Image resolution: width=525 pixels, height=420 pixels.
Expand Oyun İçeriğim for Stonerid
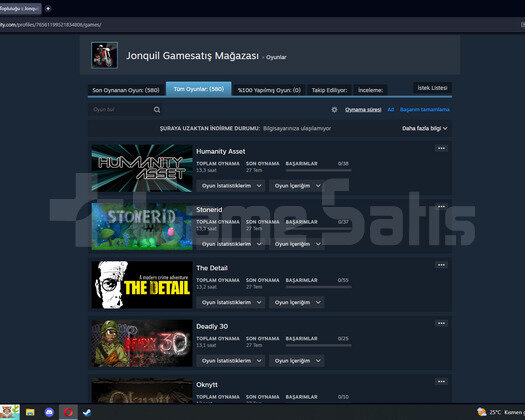click(297, 244)
